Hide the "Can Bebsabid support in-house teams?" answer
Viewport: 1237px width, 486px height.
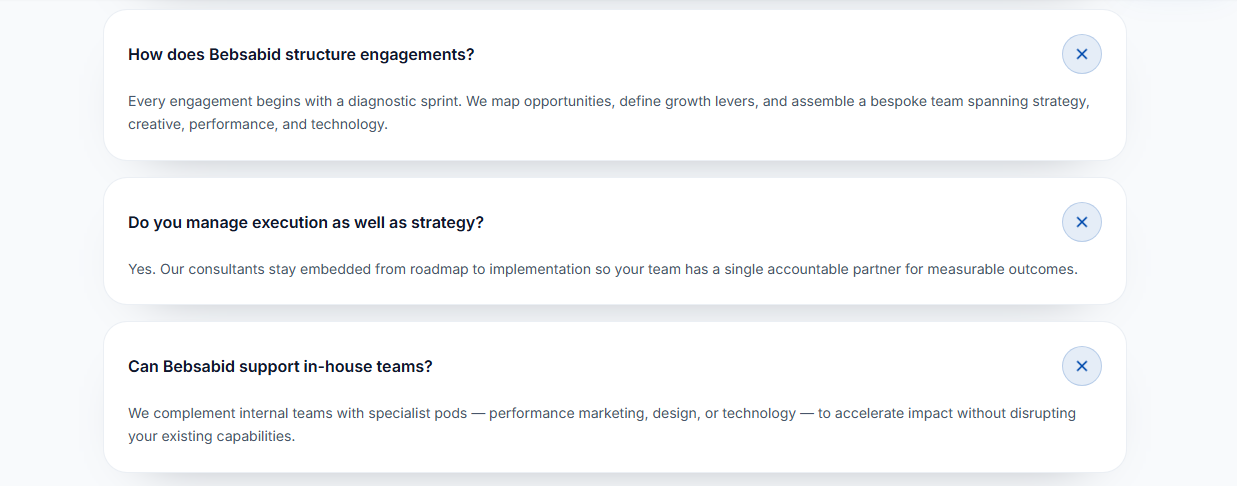click(x=1081, y=366)
